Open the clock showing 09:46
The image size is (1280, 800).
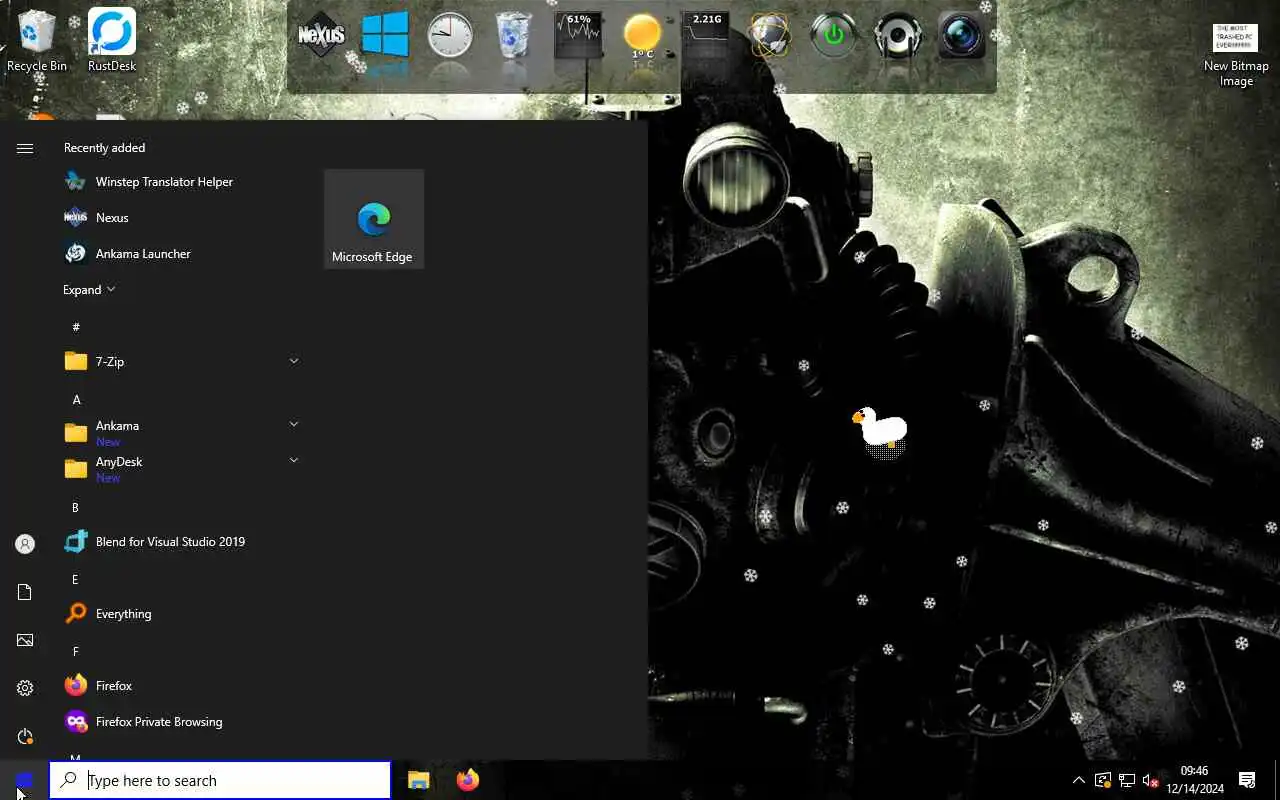click(1195, 780)
